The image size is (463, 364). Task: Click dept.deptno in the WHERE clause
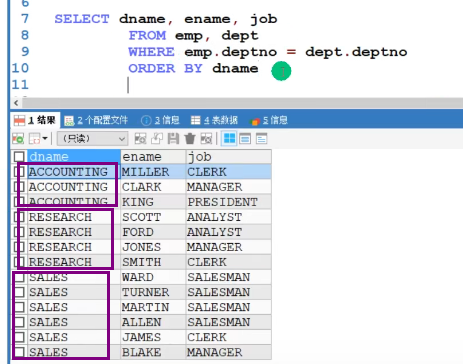coord(356,52)
